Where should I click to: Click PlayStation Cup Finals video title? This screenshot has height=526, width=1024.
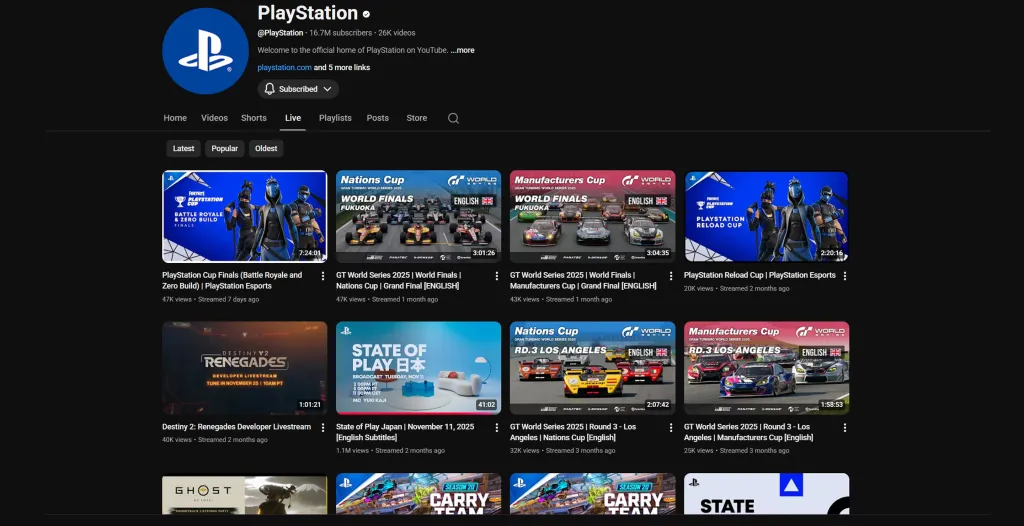pyautogui.click(x=232, y=280)
